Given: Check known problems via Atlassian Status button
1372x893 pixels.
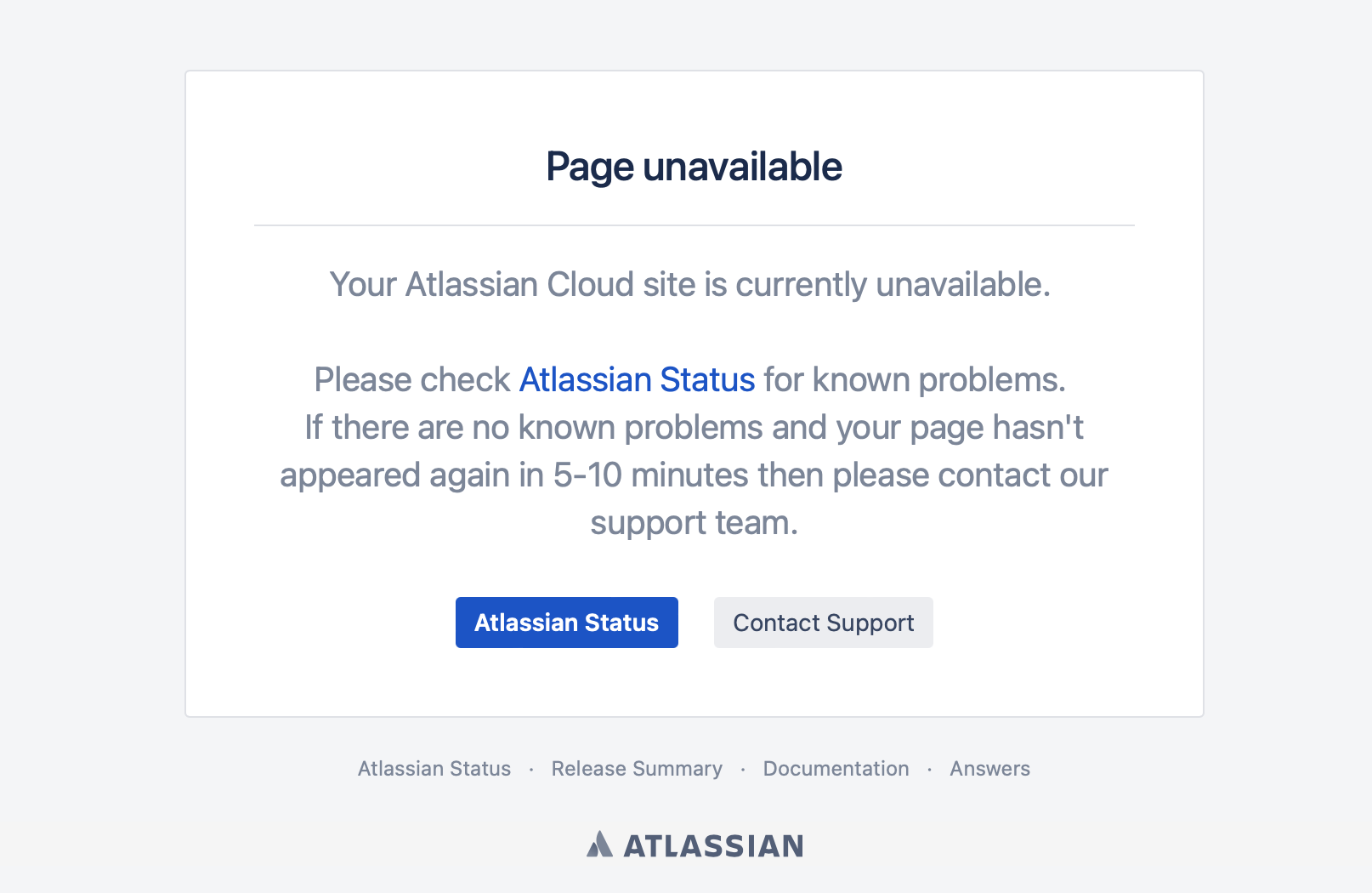Looking at the screenshot, I should [x=566, y=623].
